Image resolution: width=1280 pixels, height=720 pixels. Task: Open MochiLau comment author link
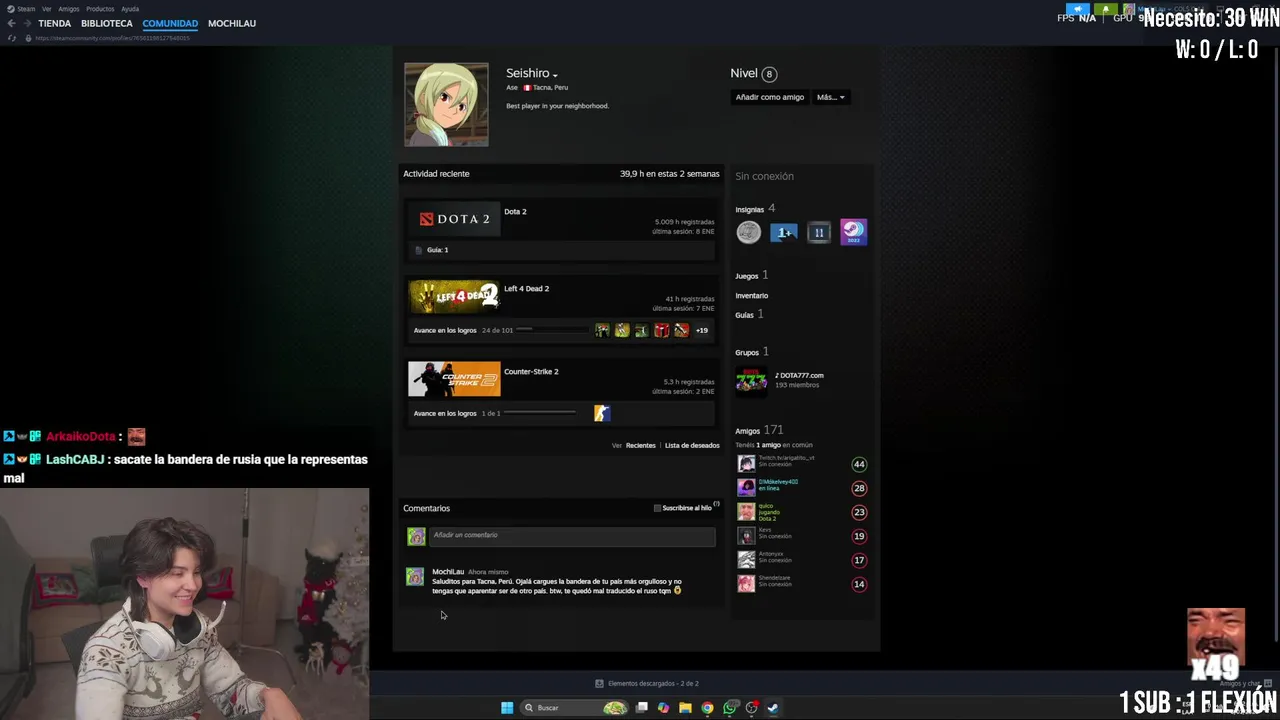pyautogui.click(x=448, y=572)
